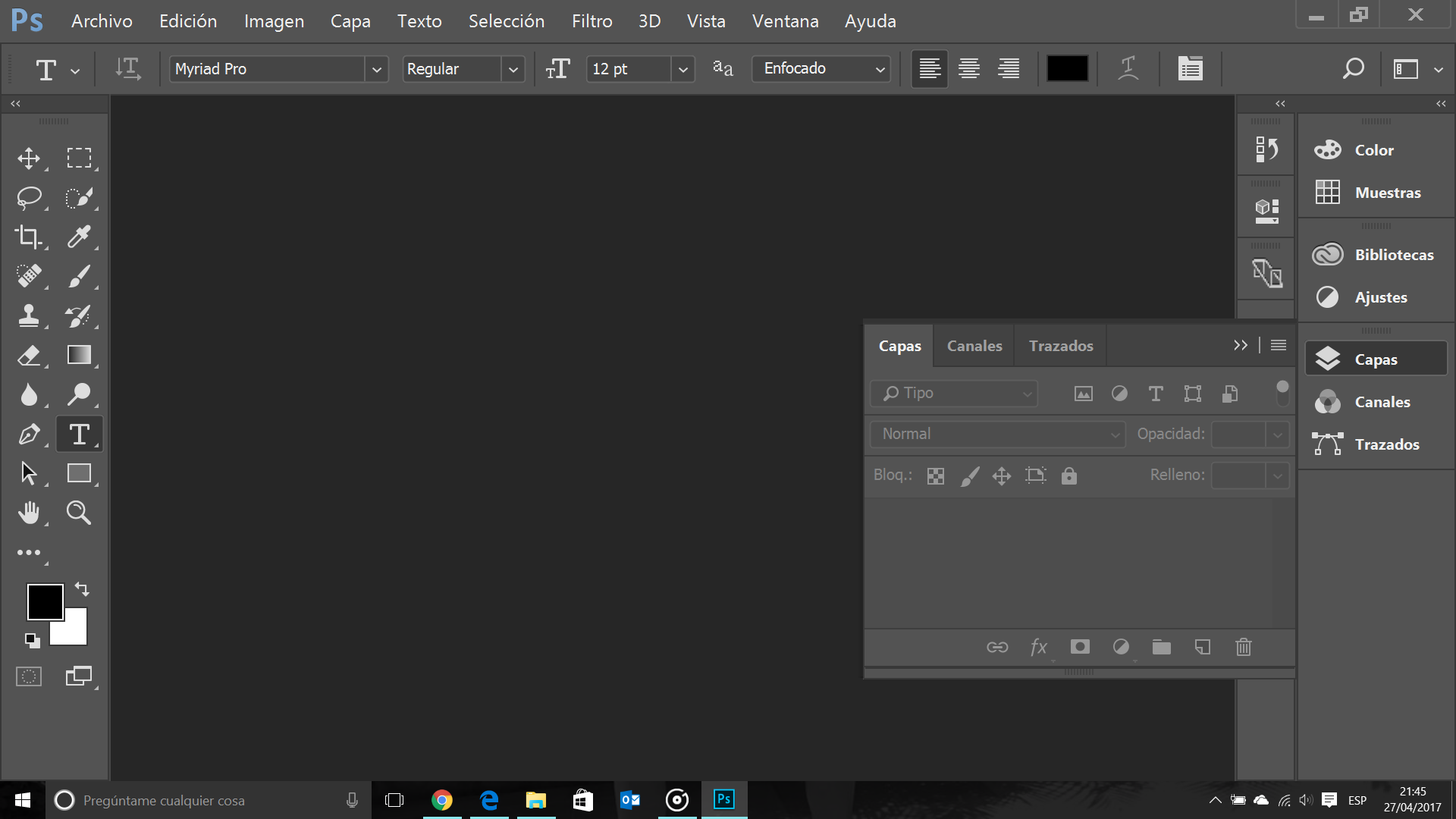The width and height of the screenshot is (1456, 819).
Task: Open the Opacidad dropdown arrow
Action: pyautogui.click(x=1278, y=435)
